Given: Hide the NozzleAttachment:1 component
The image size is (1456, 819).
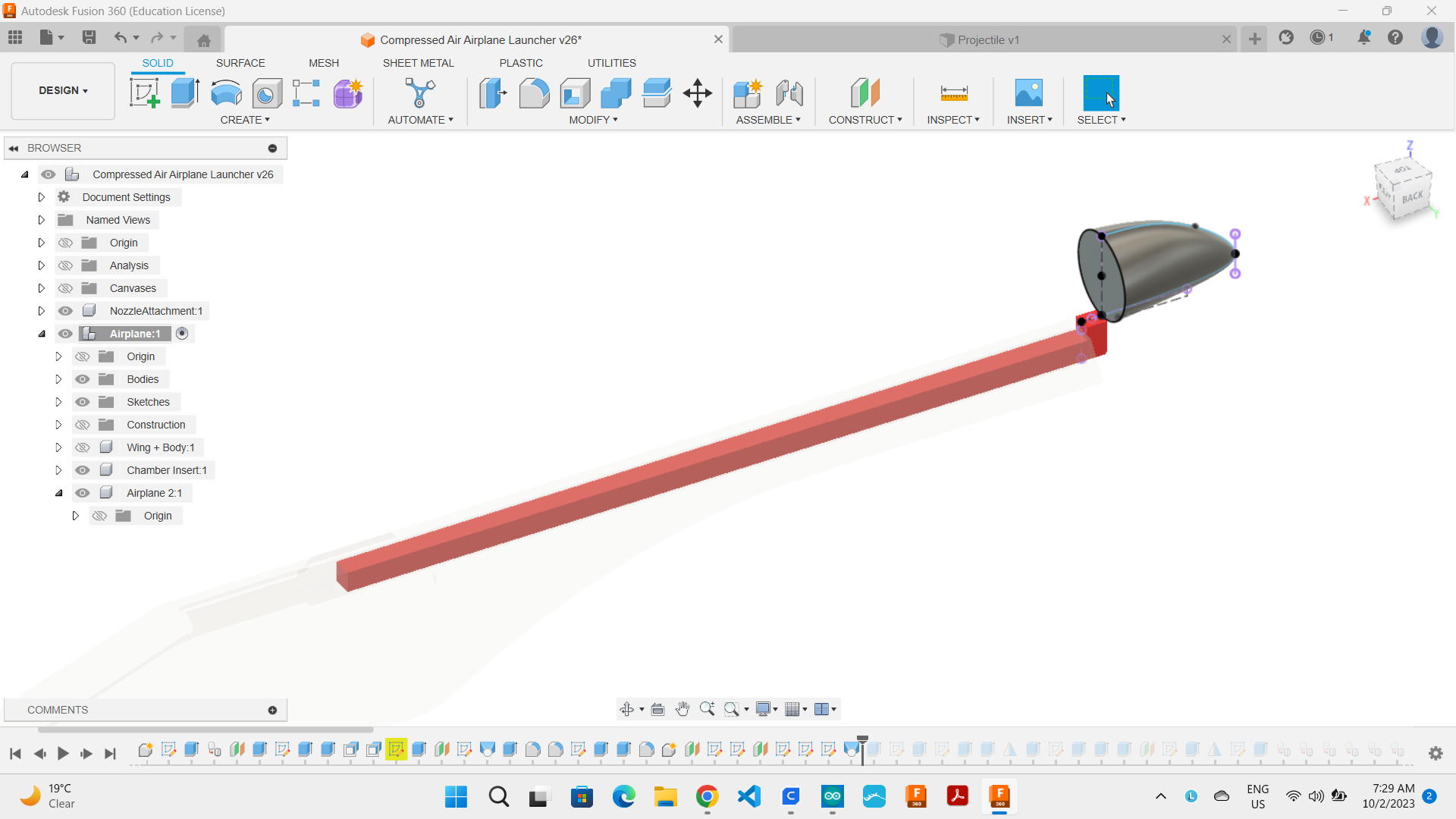Looking at the screenshot, I should coord(66,311).
